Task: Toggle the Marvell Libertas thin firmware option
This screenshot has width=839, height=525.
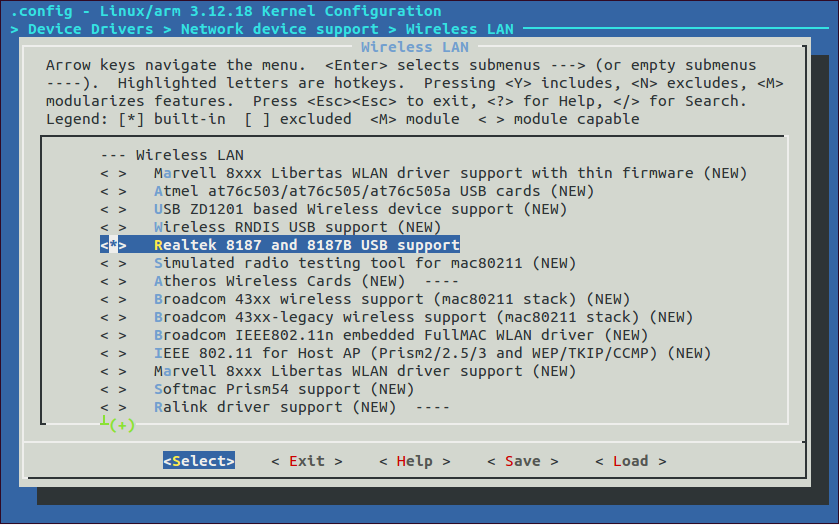Action: [423, 173]
